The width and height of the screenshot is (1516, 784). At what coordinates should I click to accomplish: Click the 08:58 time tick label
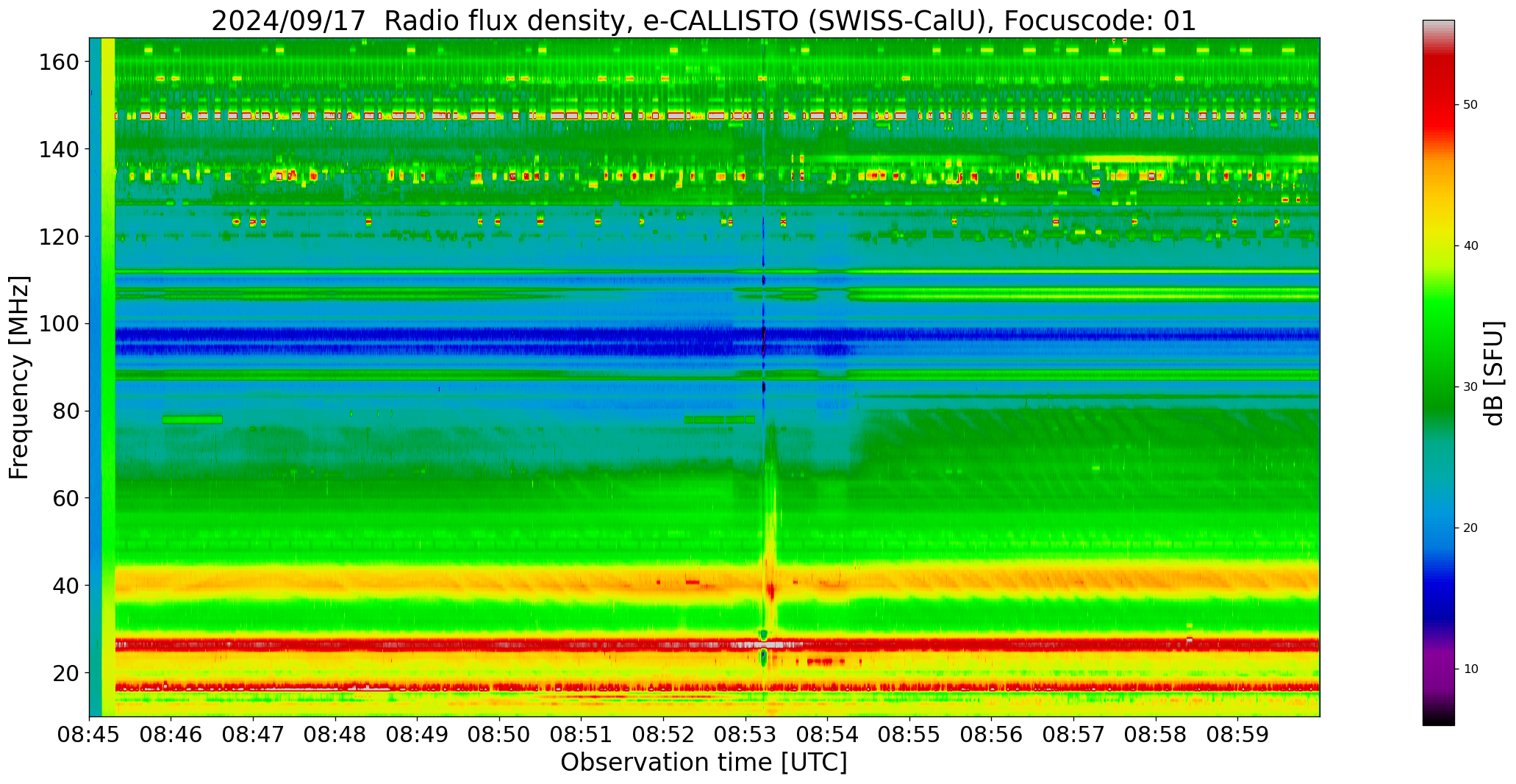tap(1155, 736)
